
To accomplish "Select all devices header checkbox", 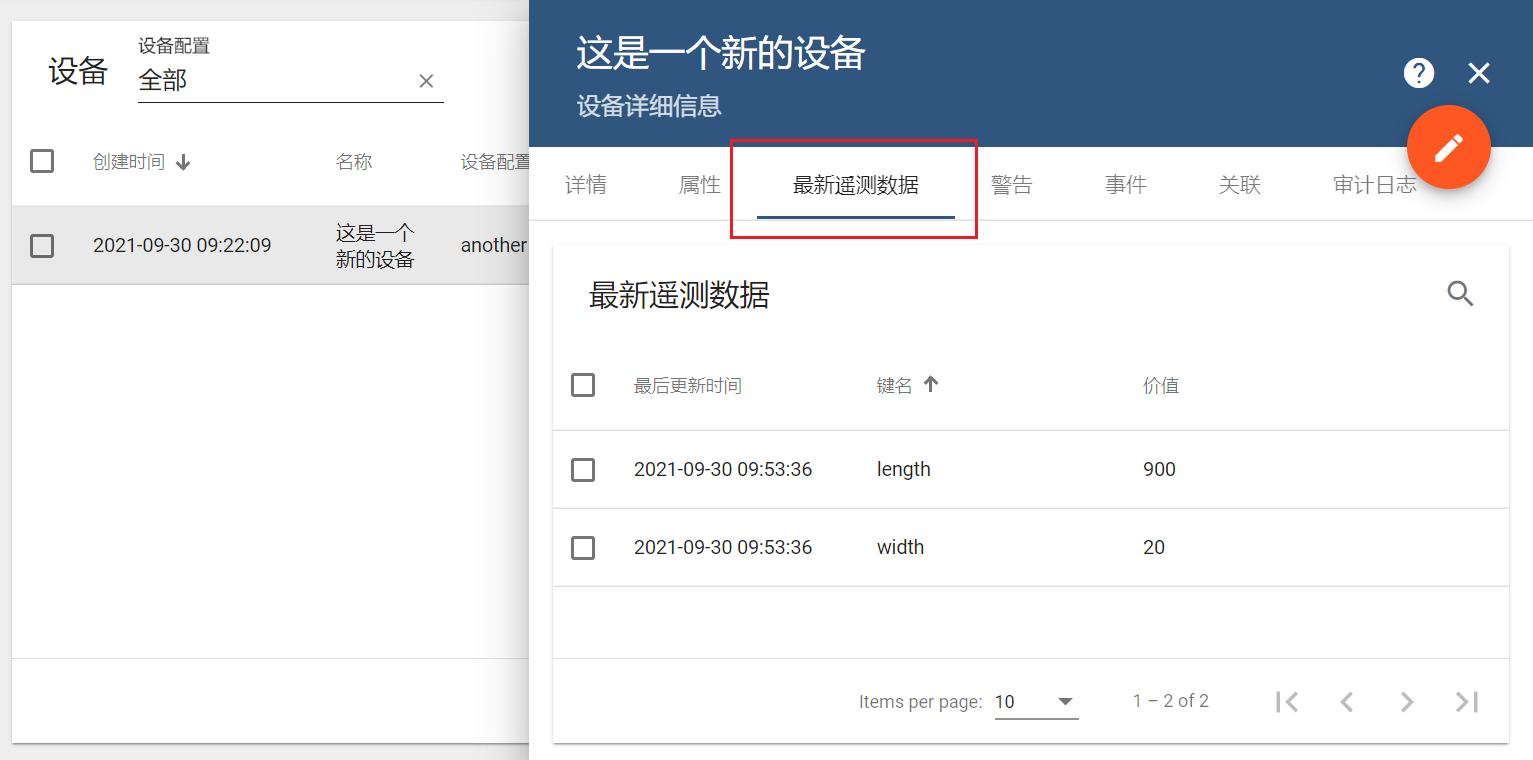I will coord(42,161).
